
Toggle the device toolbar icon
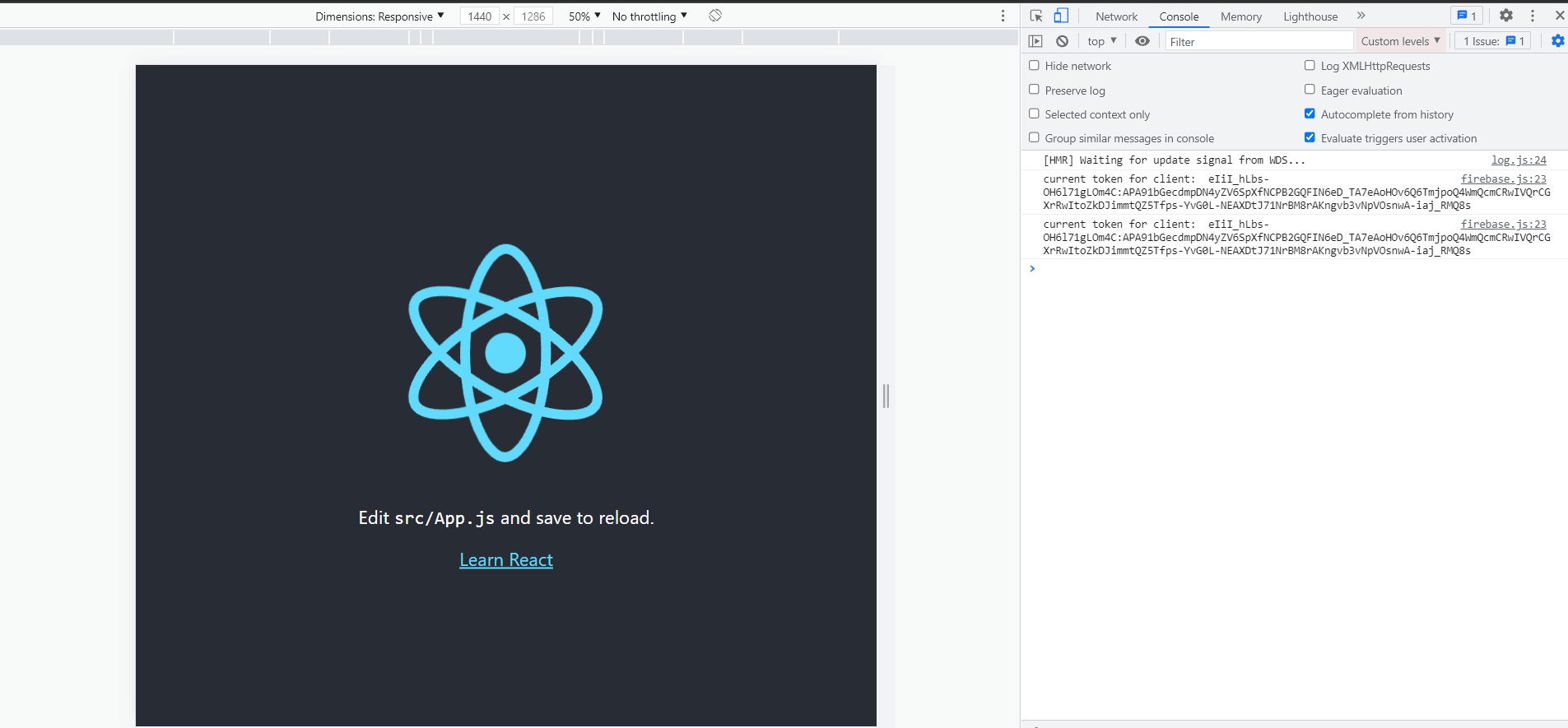click(1061, 16)
